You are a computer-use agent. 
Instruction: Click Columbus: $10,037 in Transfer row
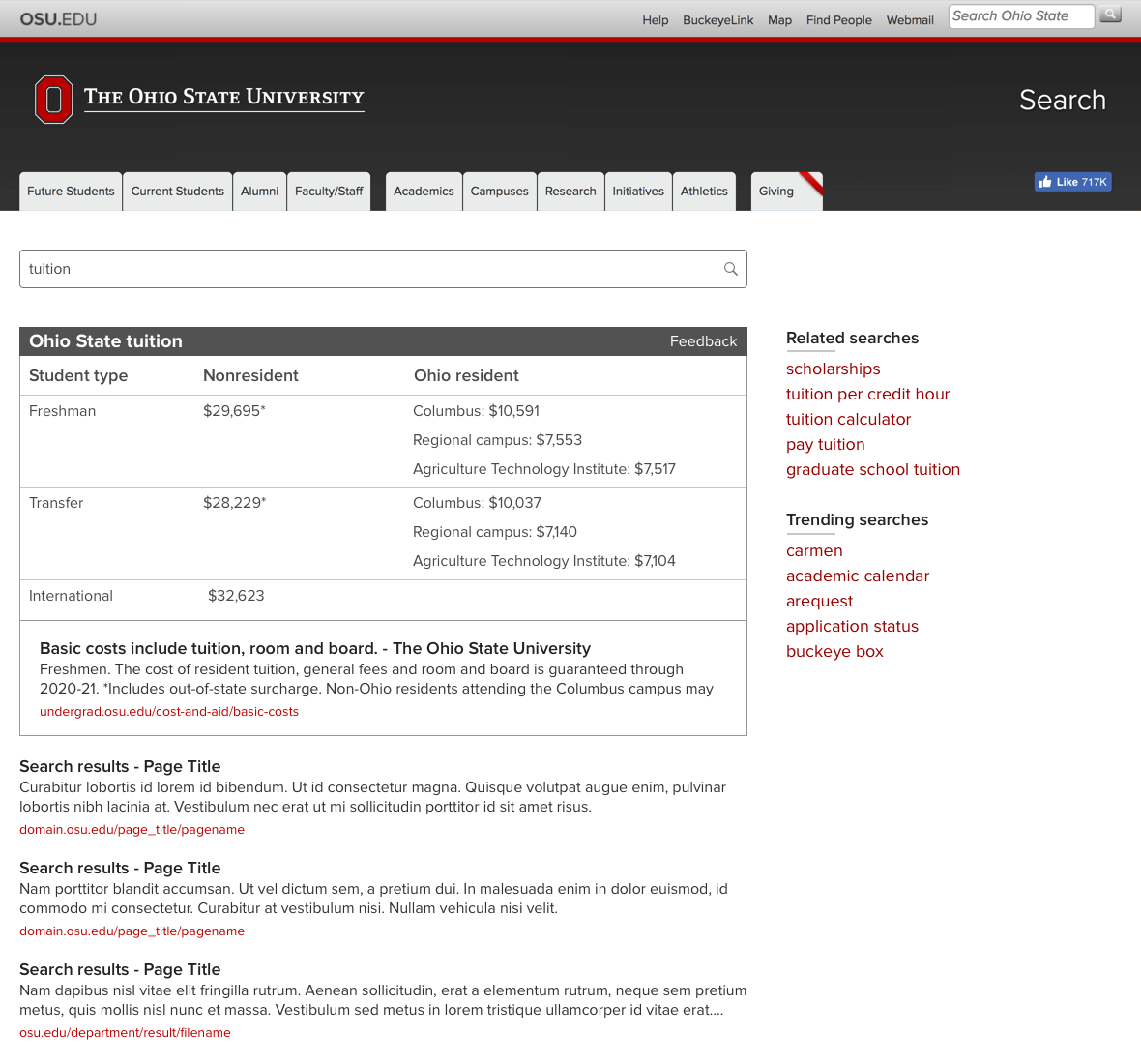coord(477,503)
